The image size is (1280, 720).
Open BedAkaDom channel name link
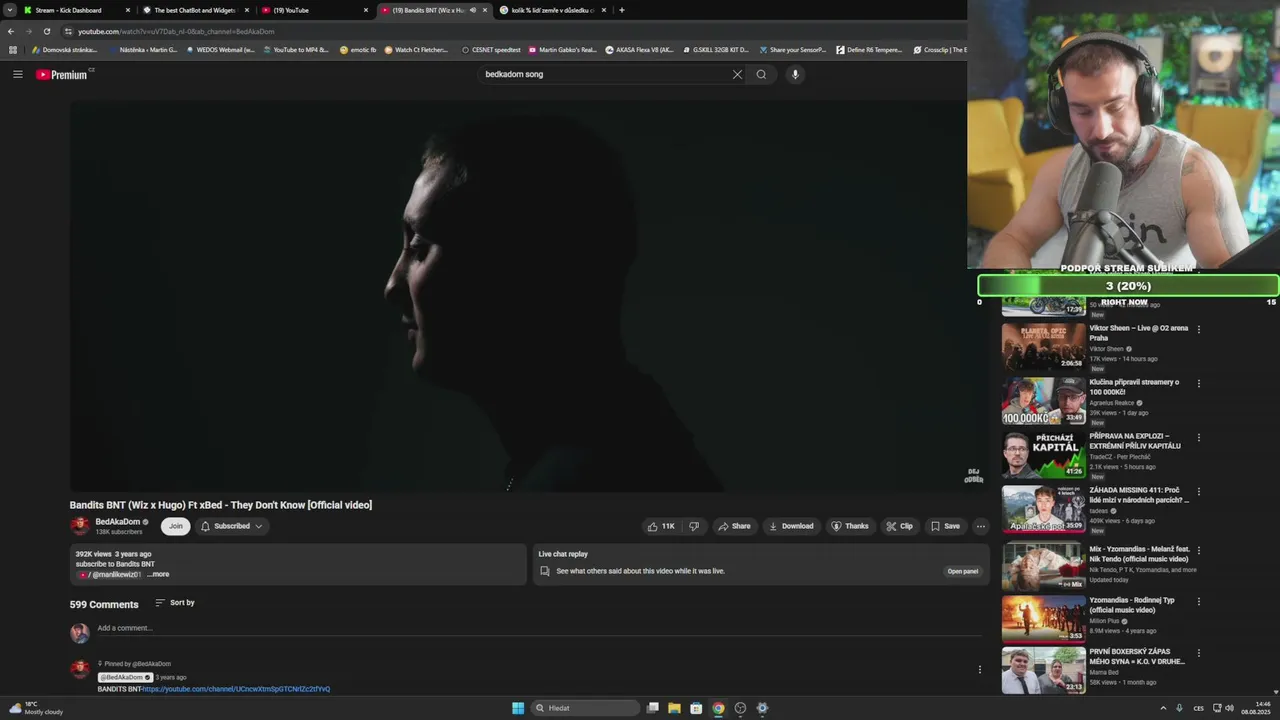pos(118,521)
